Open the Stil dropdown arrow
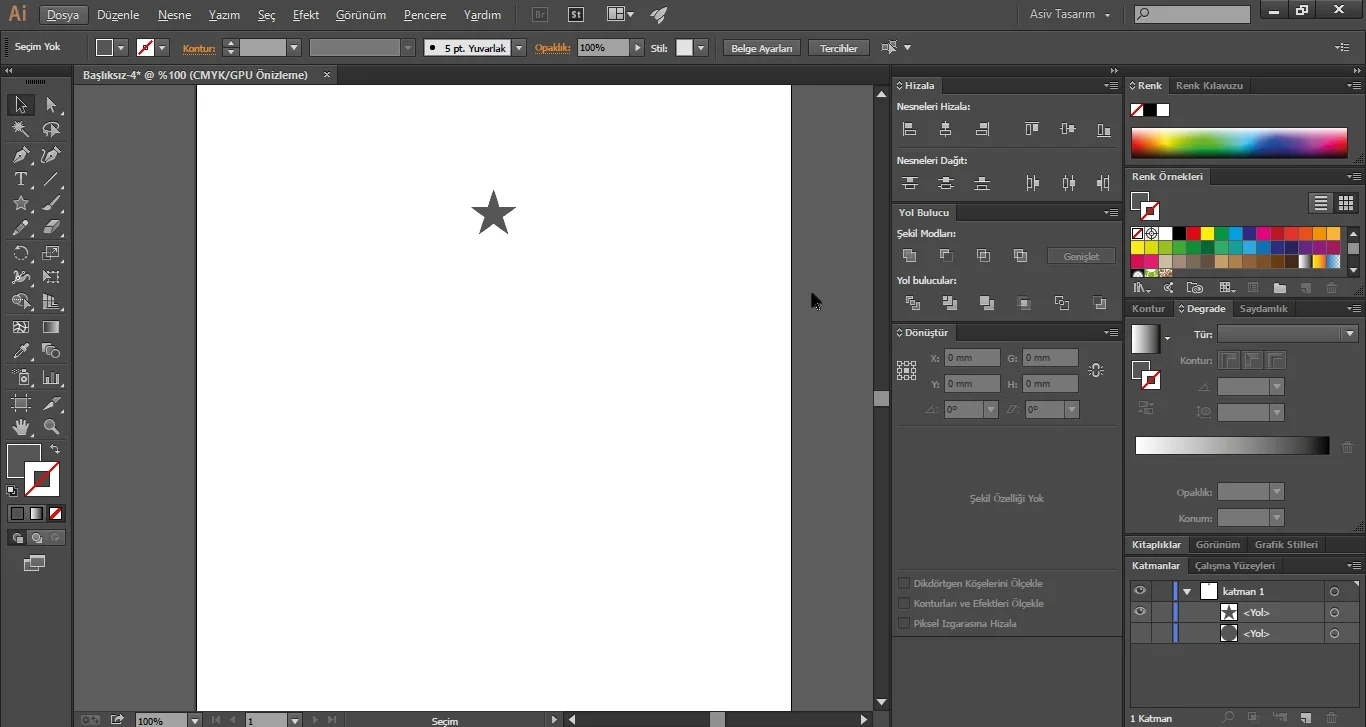The image size is (1366, 727). click(x=701, y=48)
